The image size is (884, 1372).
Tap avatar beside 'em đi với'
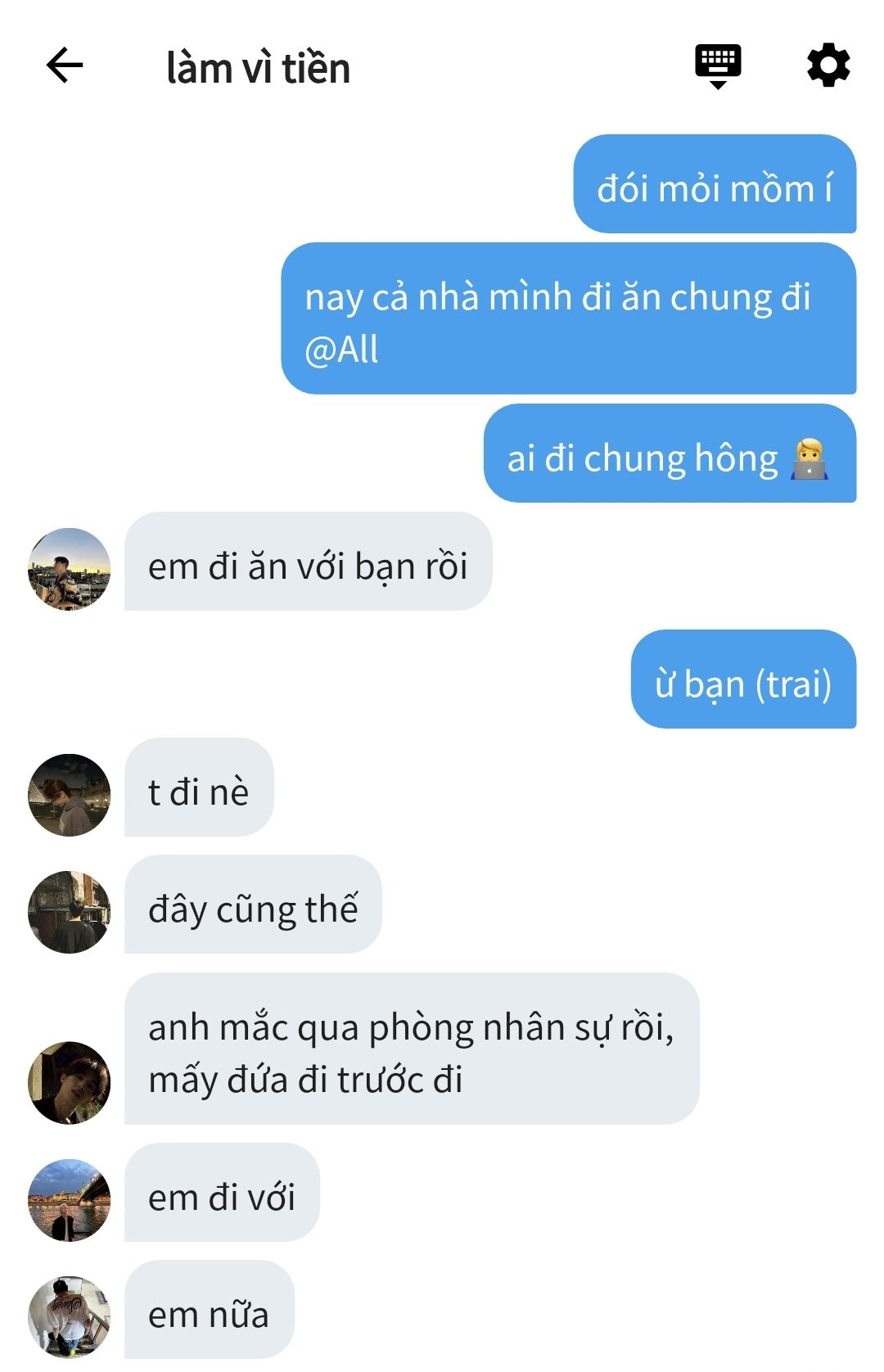tap(70, 1200)
